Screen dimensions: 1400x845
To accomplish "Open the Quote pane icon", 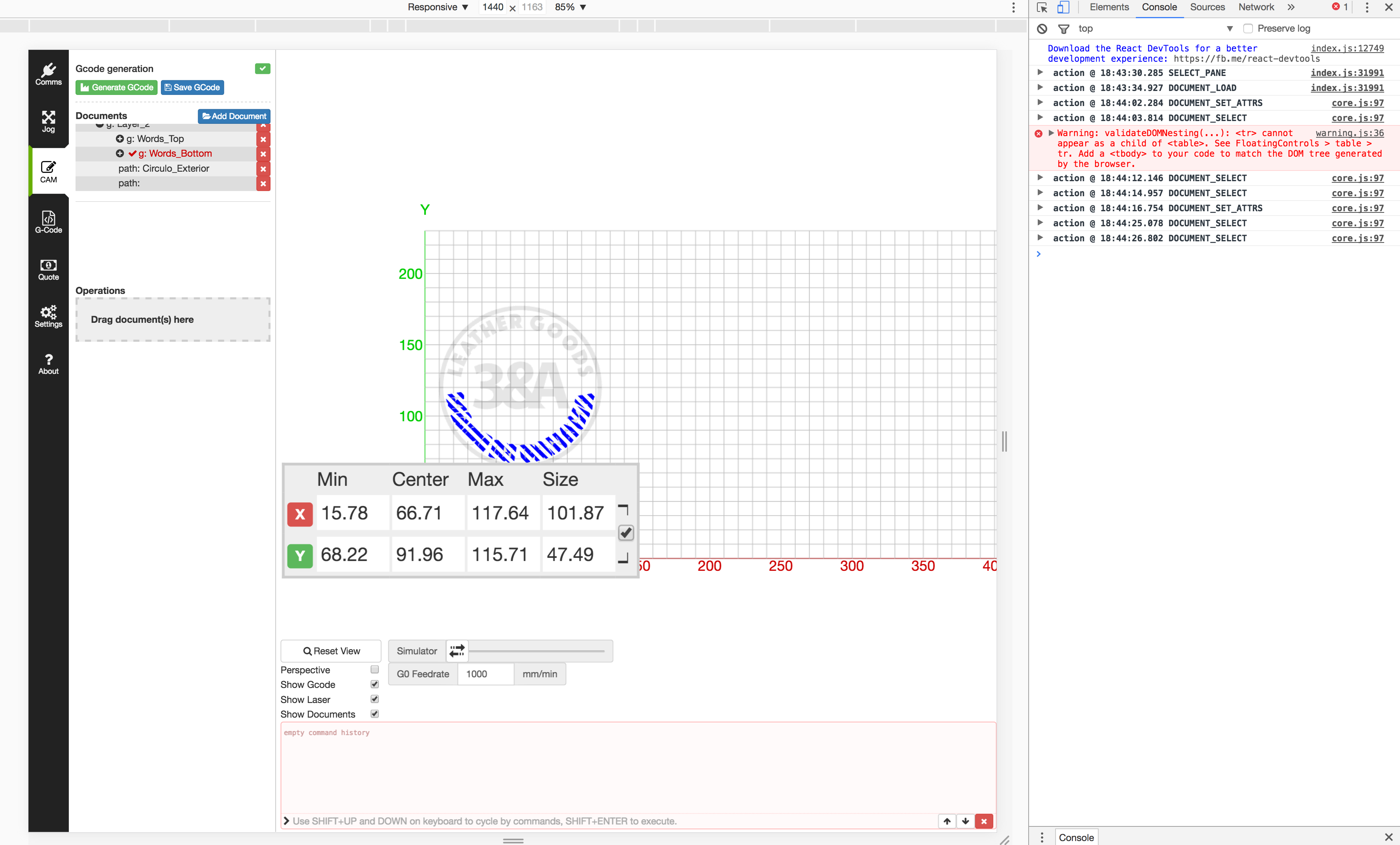I will pyautogui.click(x=48, y=269).
